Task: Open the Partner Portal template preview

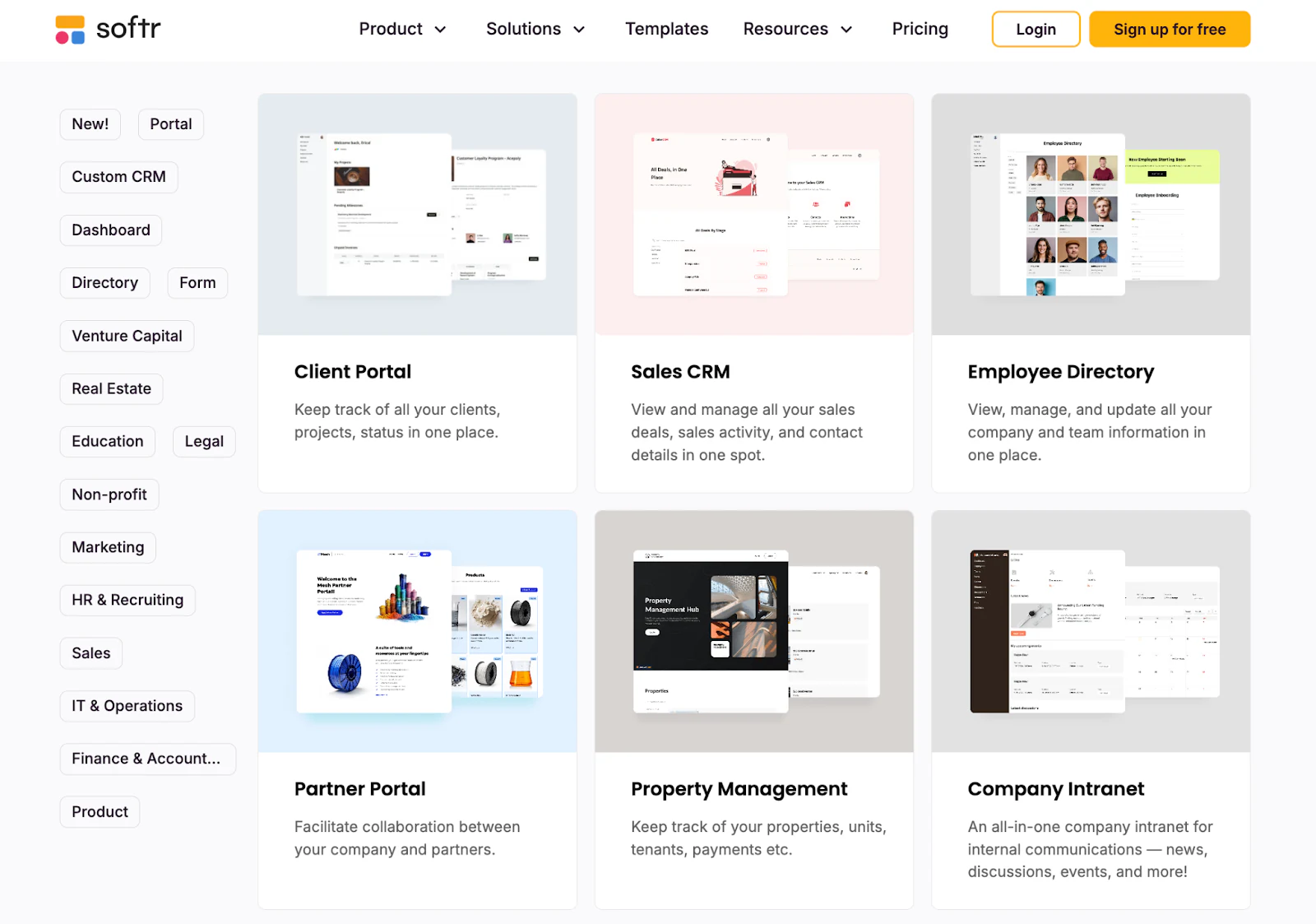Action: point(418,631)
